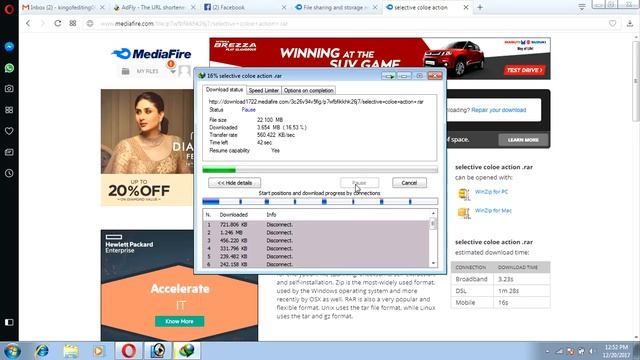Open MY FILES dropdown arrow

coord(173,72)
